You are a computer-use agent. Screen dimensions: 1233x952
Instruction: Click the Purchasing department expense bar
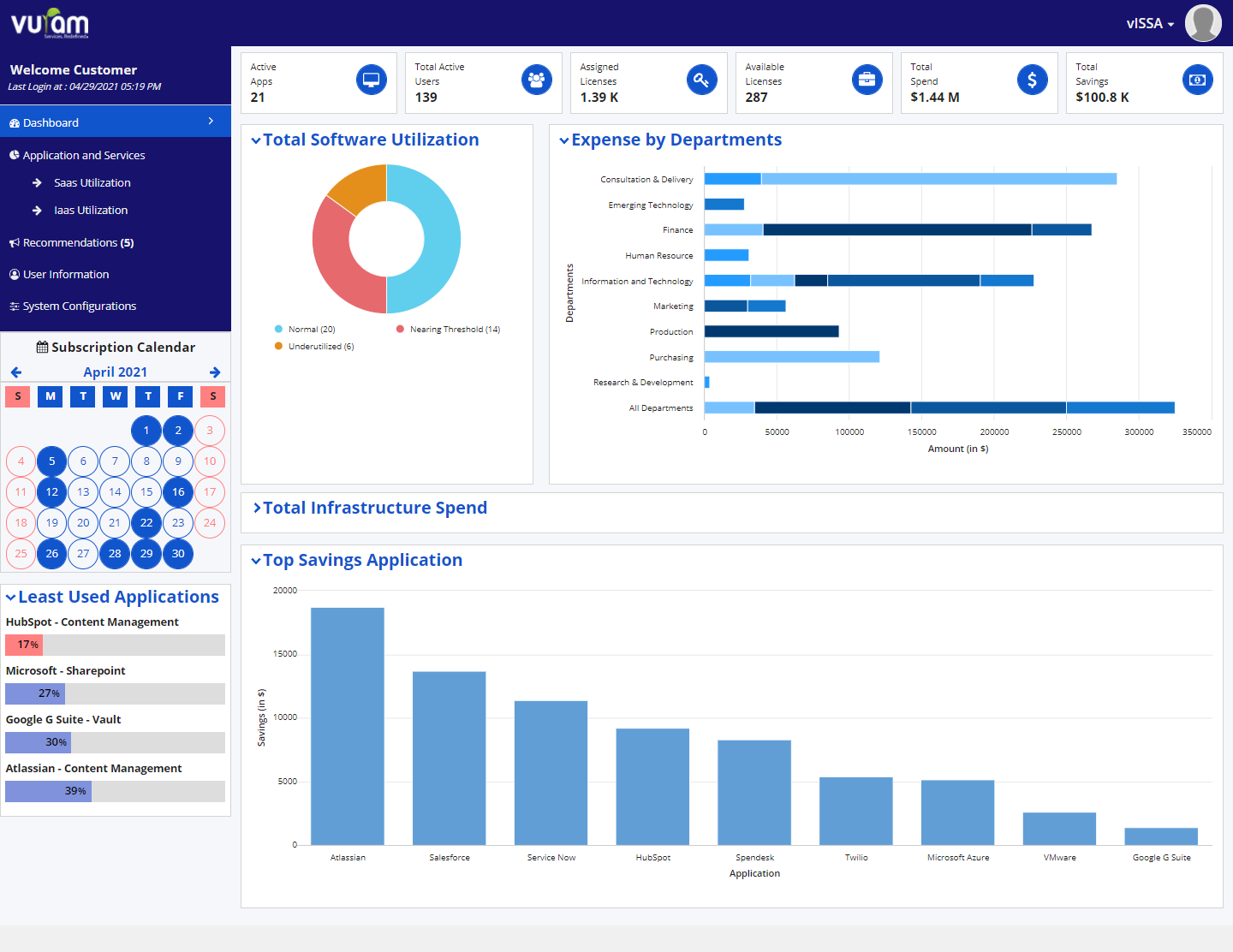(792, 357)
